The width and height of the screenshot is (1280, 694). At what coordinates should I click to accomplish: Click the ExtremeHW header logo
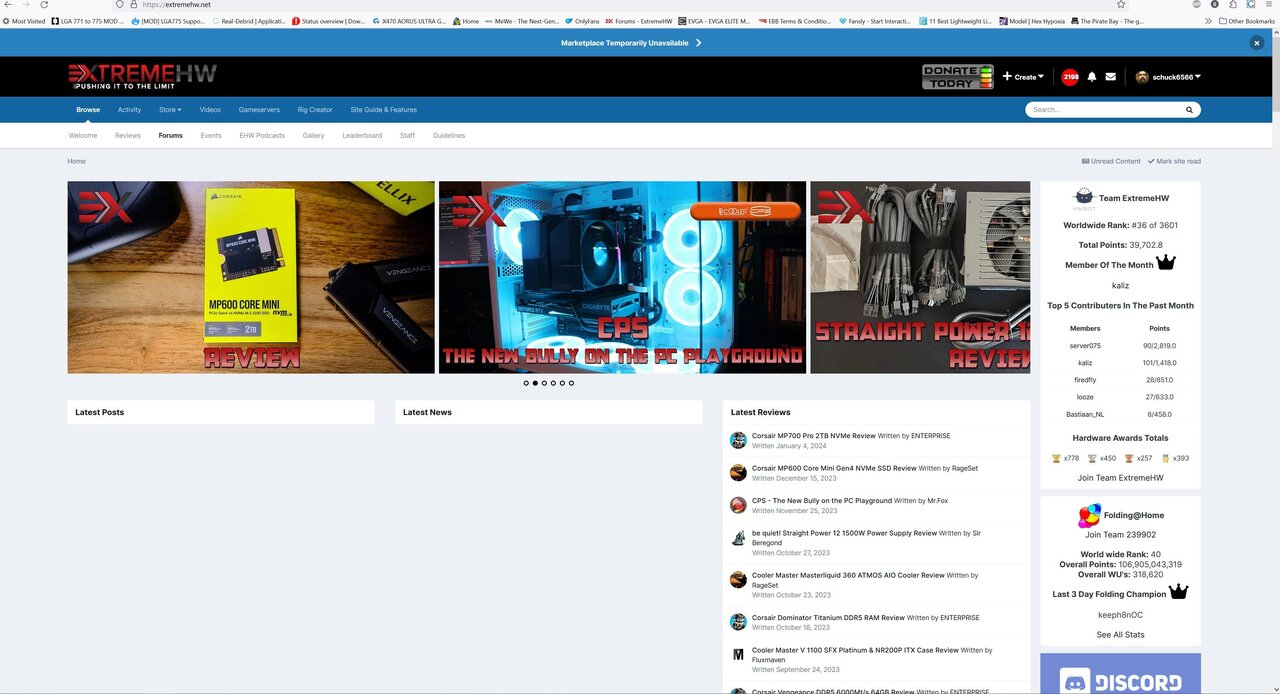coord(140,75)
